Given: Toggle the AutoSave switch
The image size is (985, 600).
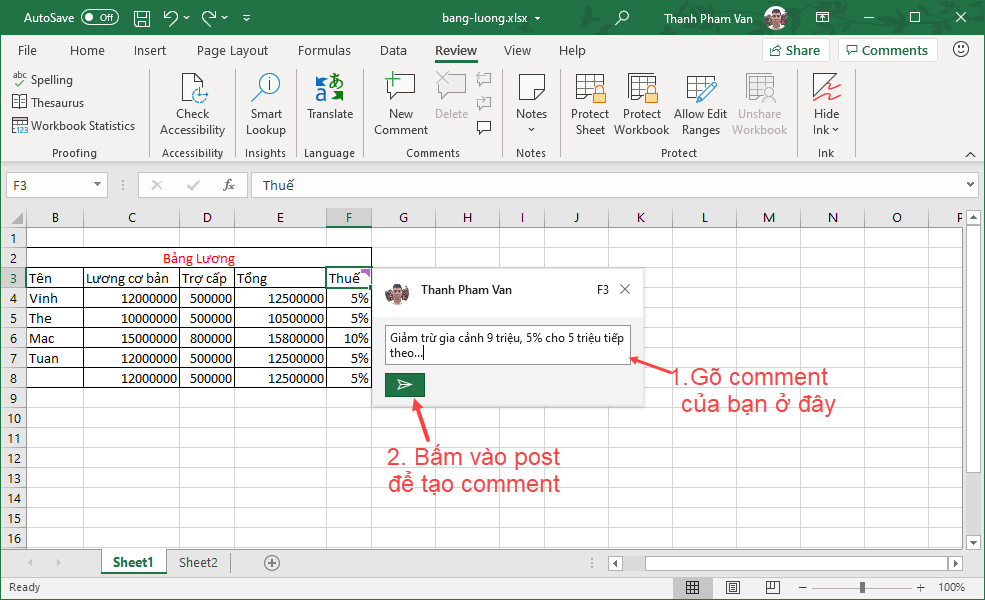Looking at the screenshot, I should pyautogui.click(x=101, y=18).
